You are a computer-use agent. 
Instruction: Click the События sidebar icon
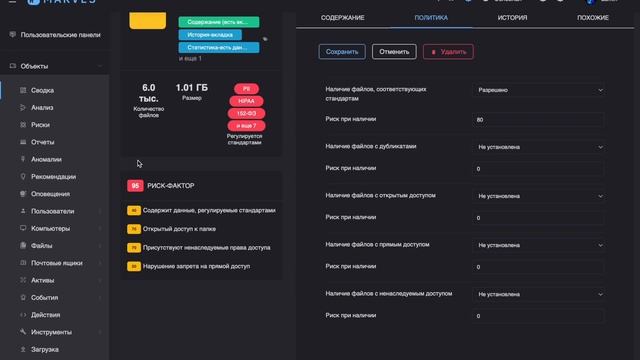click(23, 298)
